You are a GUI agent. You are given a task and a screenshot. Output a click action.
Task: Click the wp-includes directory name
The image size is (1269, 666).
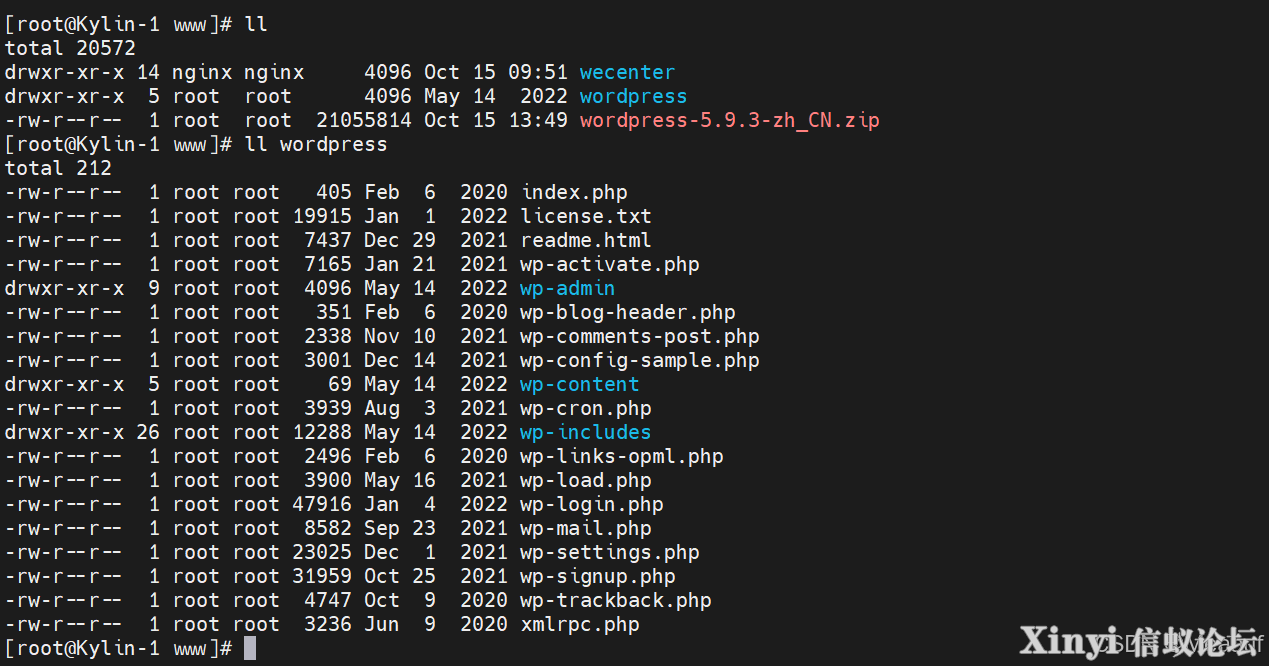point(585,433)
